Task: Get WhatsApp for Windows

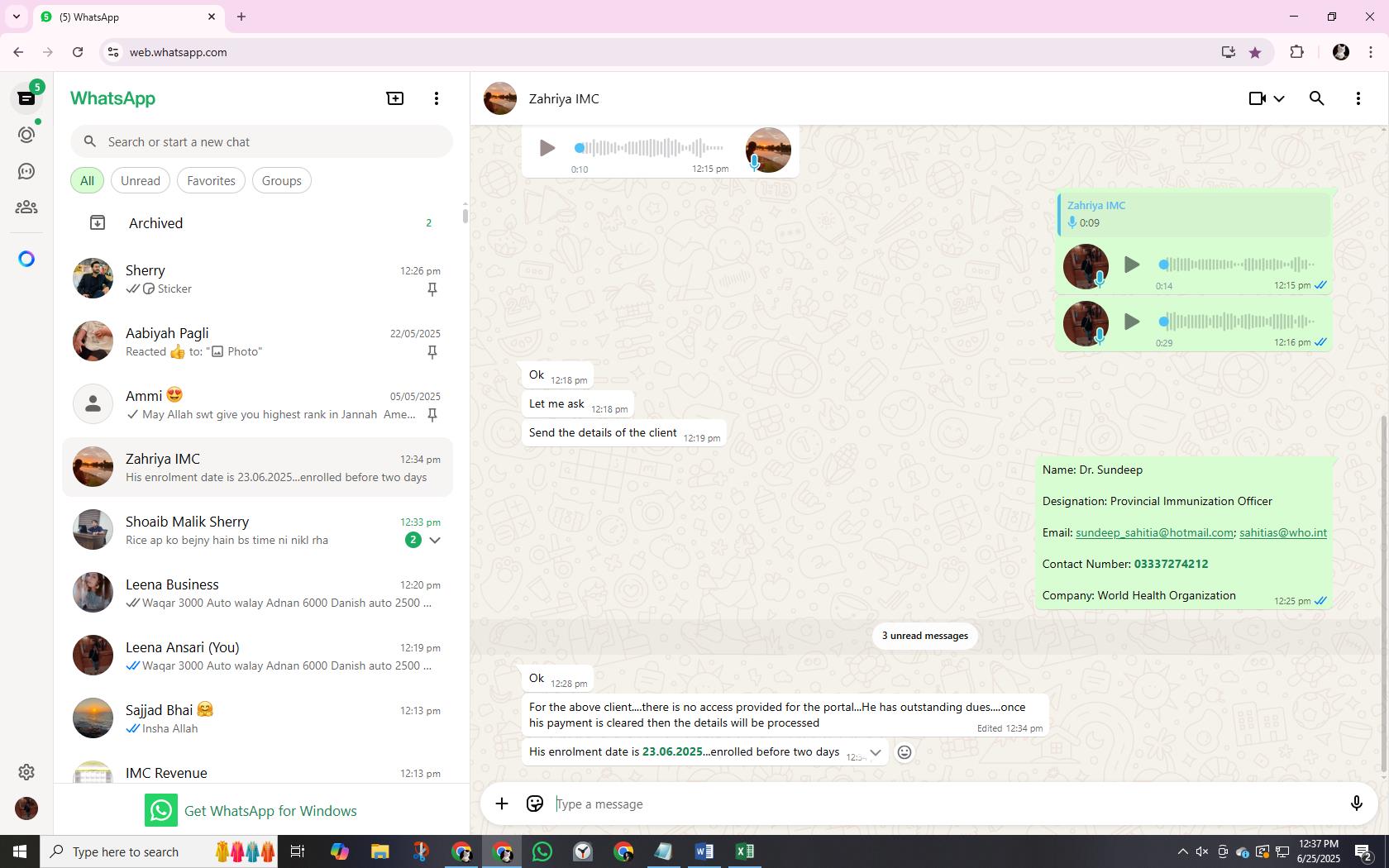Action: coord(251,811)
